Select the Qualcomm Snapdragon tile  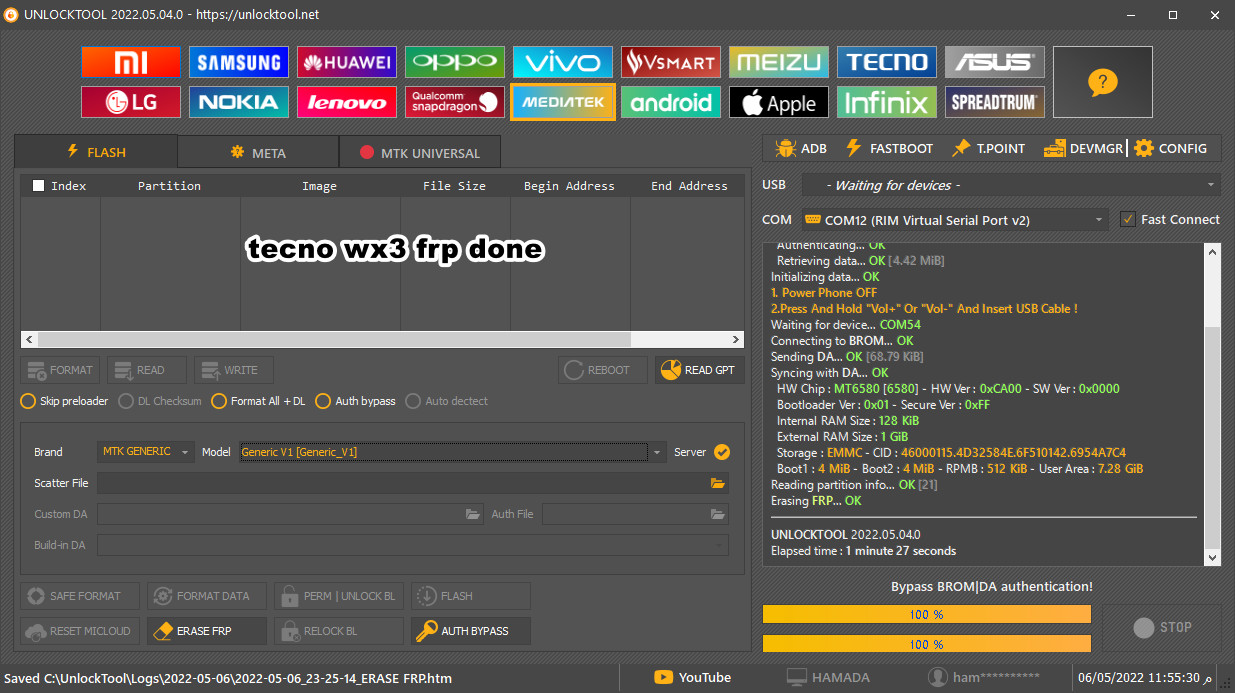click(455, 102)
